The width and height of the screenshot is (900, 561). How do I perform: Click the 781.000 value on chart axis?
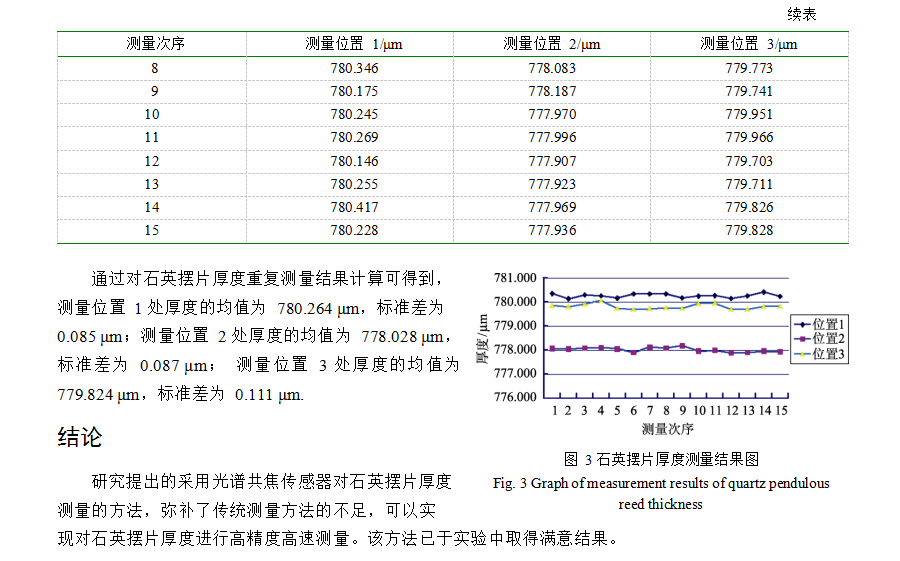tap(516, 278)
